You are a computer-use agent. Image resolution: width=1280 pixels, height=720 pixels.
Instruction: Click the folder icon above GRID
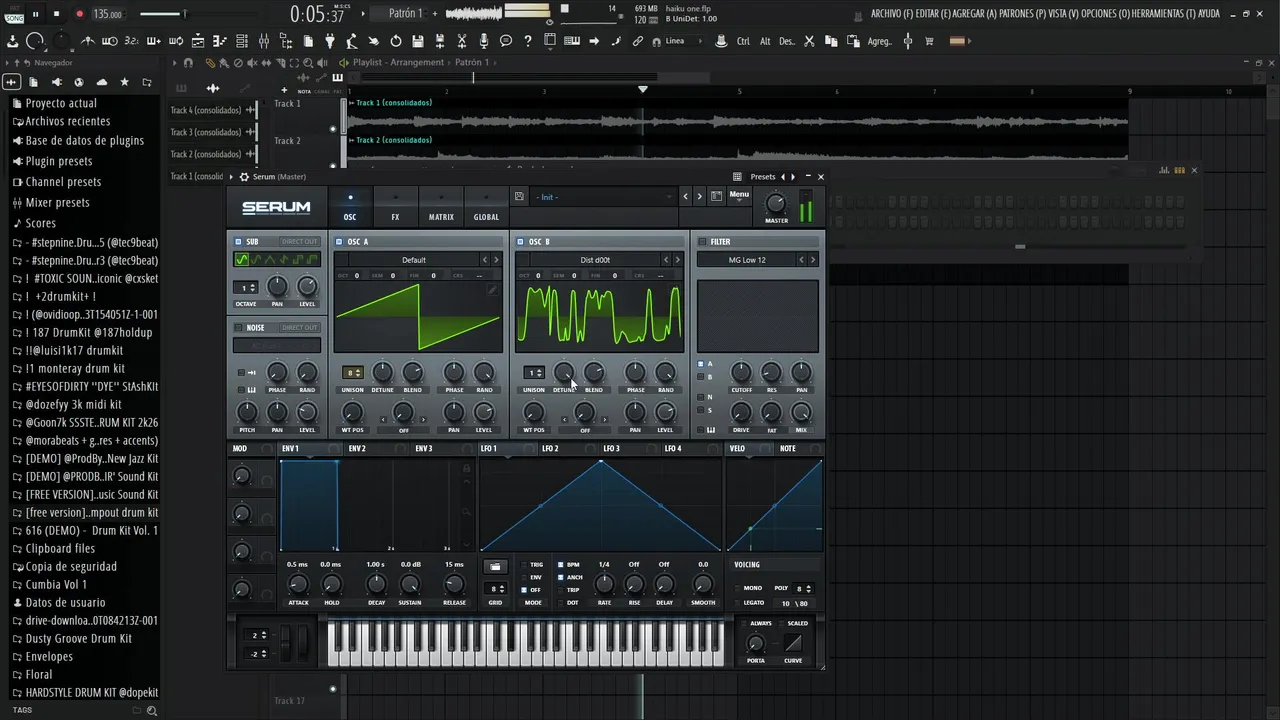click(x=495, y=566)
